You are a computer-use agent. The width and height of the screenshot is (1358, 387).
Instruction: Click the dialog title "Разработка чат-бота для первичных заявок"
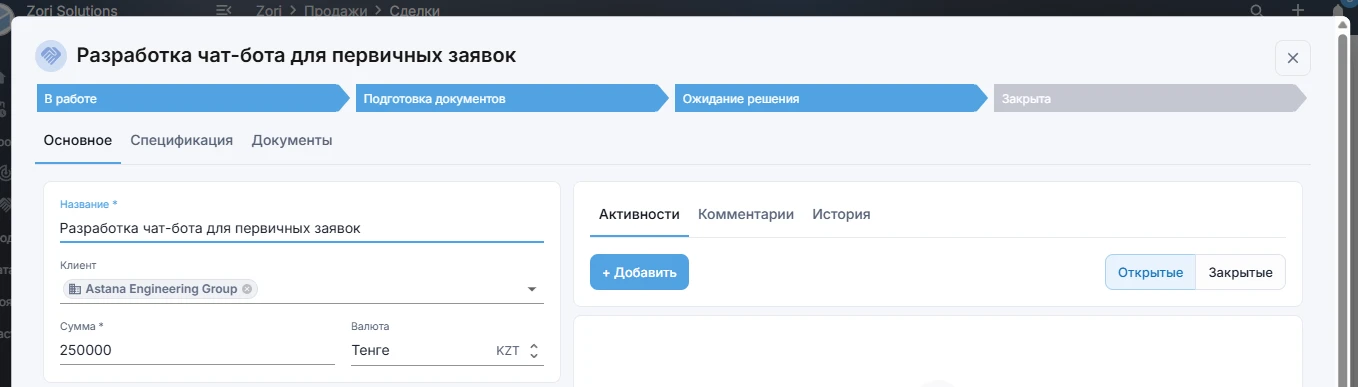[297, 55]
